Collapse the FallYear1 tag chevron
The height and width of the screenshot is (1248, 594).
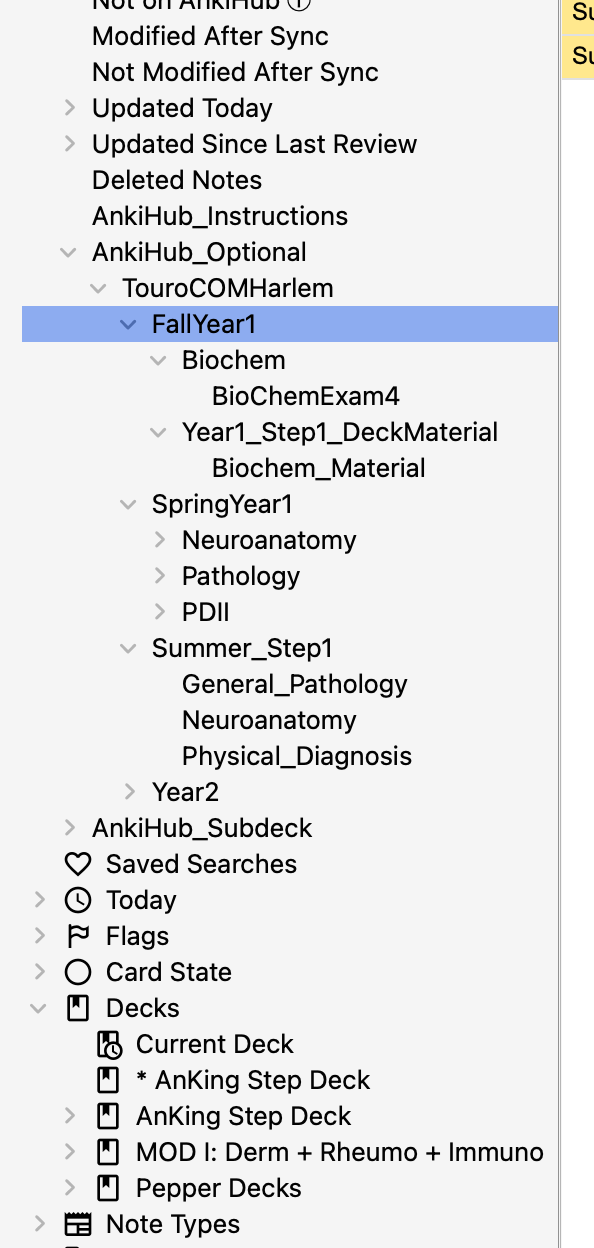click(128, 324)
